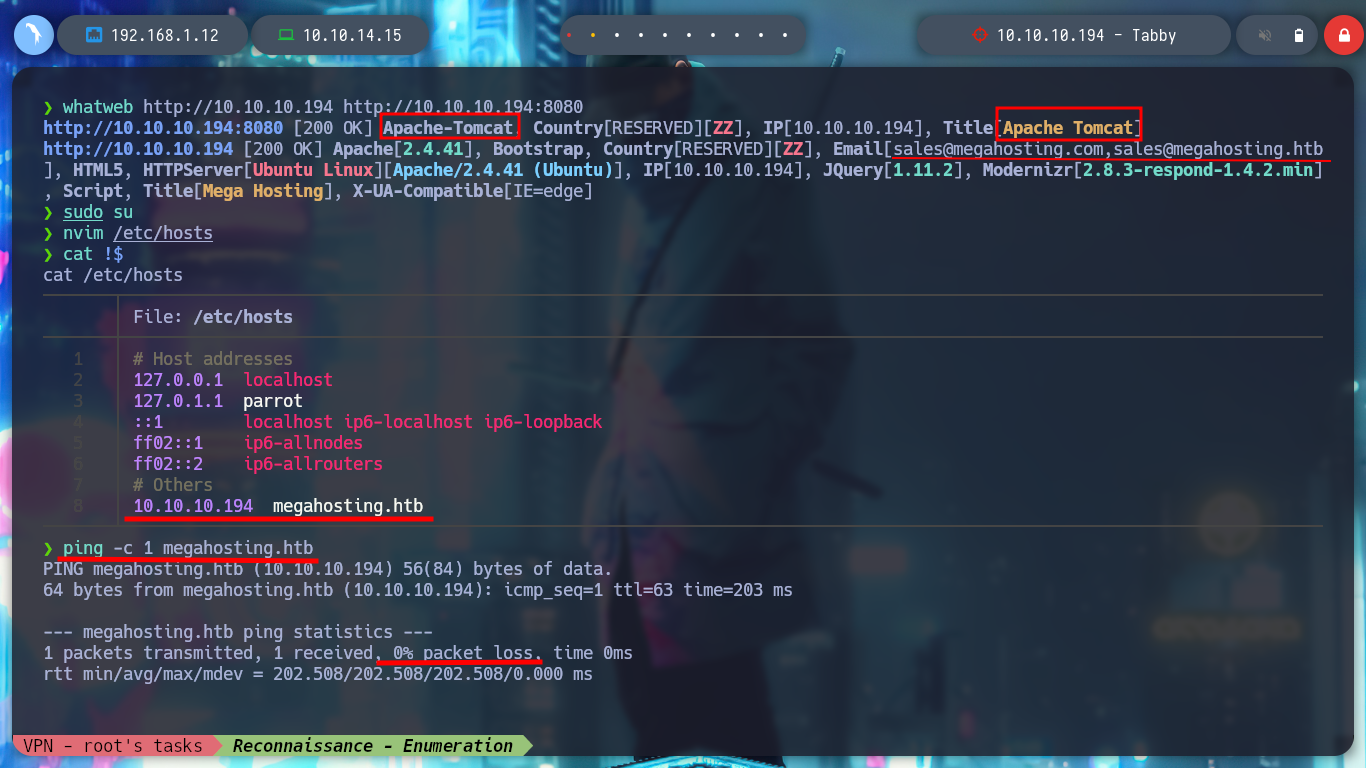Click the "sudo su" command line
The image size is (1366, 768).
tap(98, 212)
